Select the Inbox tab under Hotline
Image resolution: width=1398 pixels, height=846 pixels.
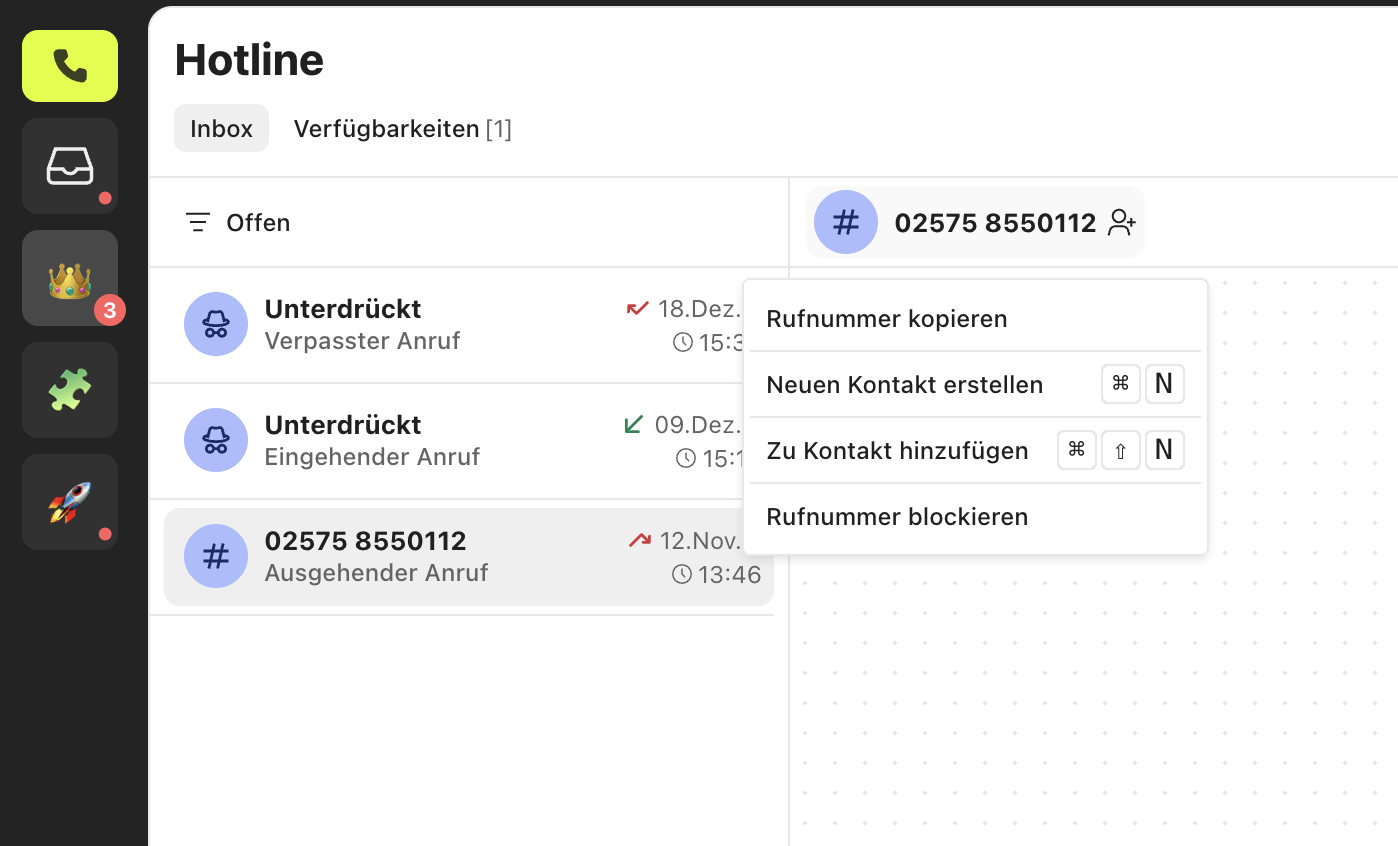point(221,128)
